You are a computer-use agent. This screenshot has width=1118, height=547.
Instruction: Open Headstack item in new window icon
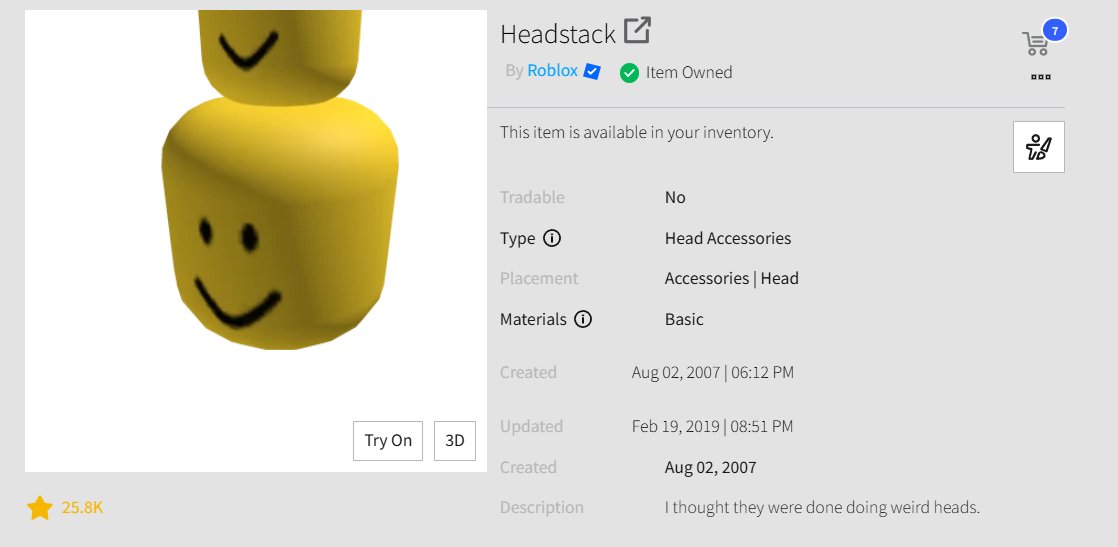(637, 31)
